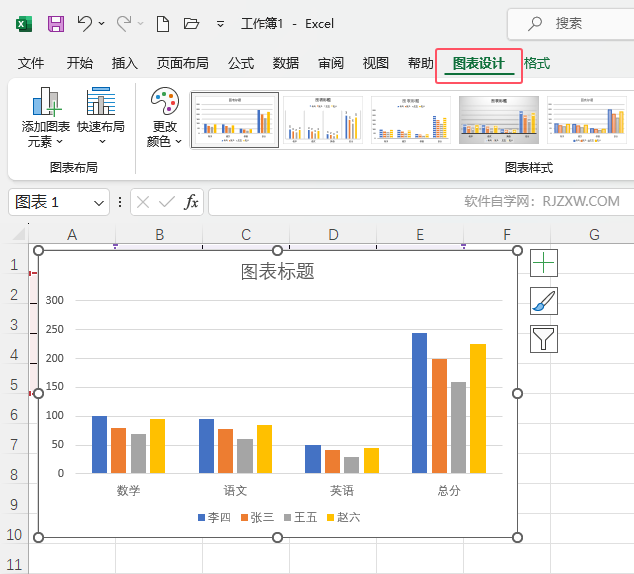The width and height of the screenshot is (634, 574).
Task: Click into the formula bar field
Action: (421, 202)
